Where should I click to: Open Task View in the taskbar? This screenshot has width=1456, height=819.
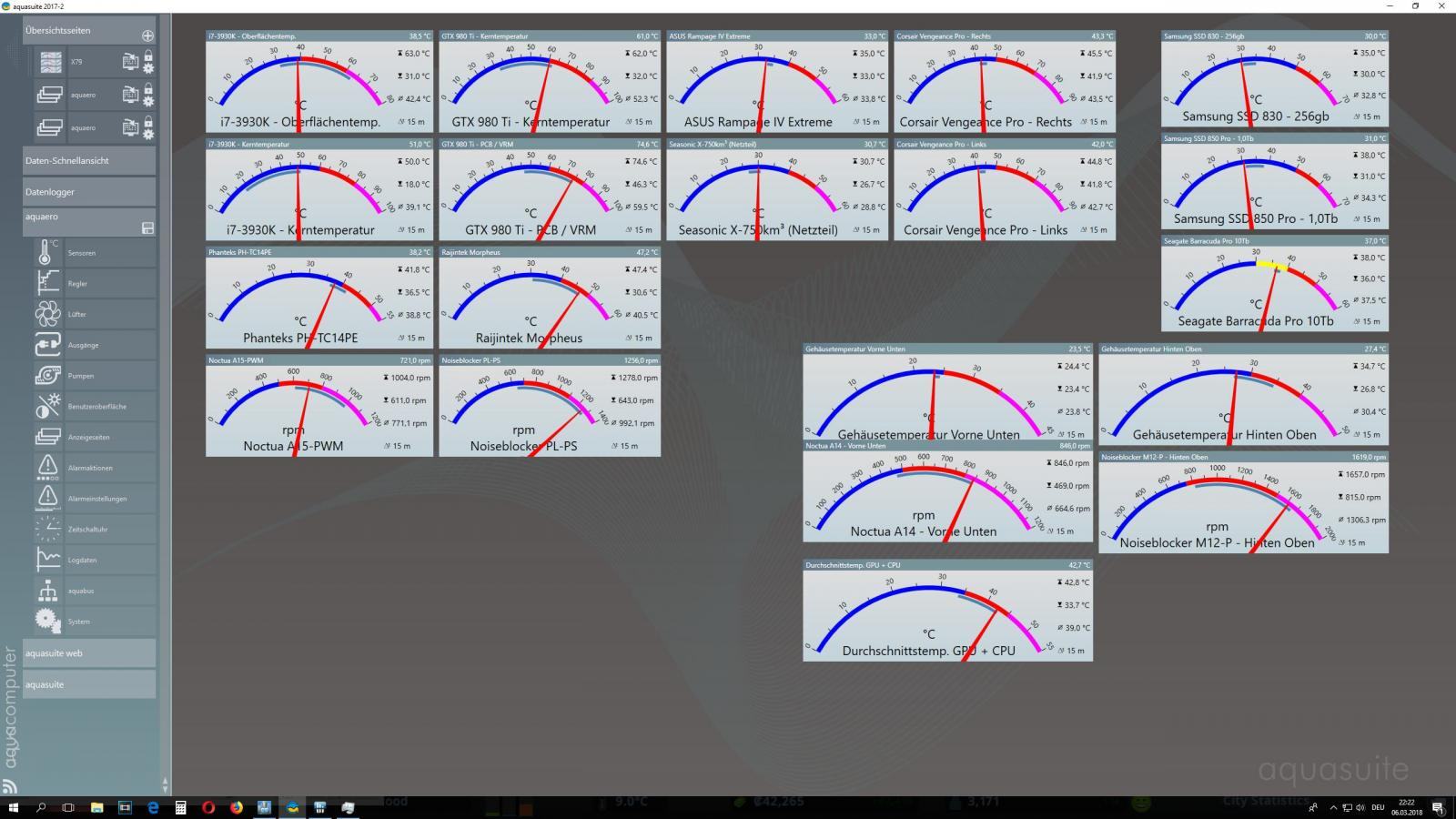(x=68, y=807)
